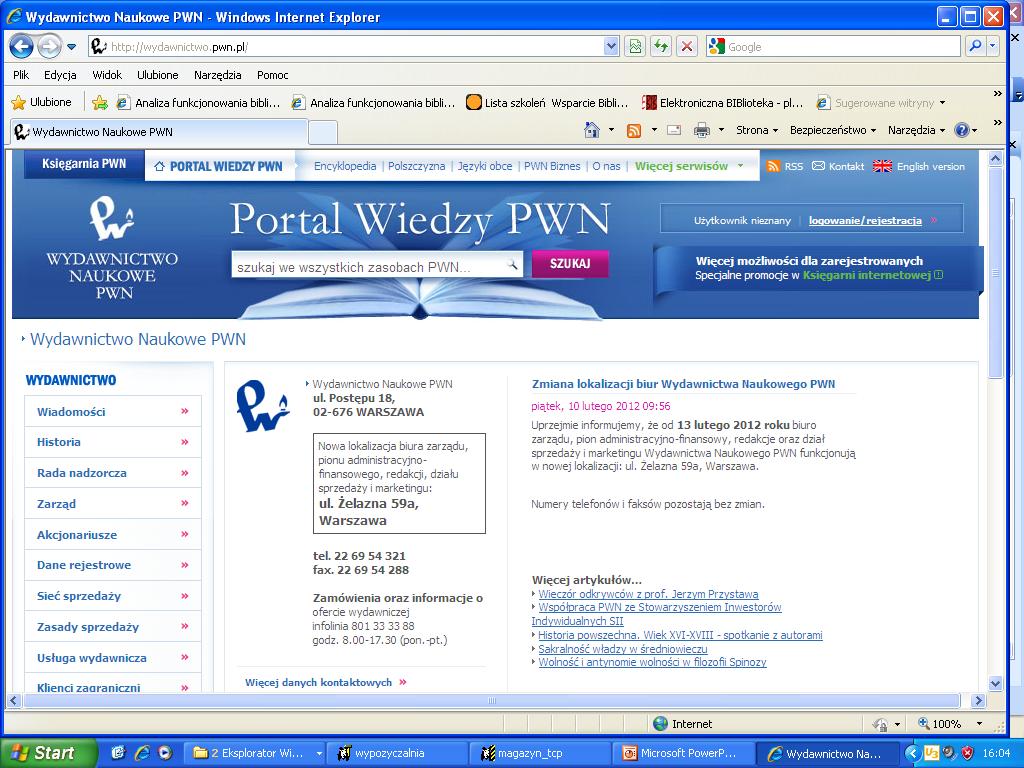Open the Księgarni internetowej link
The width and height of the screenshot is (1024, 768).
coord(867,275)
